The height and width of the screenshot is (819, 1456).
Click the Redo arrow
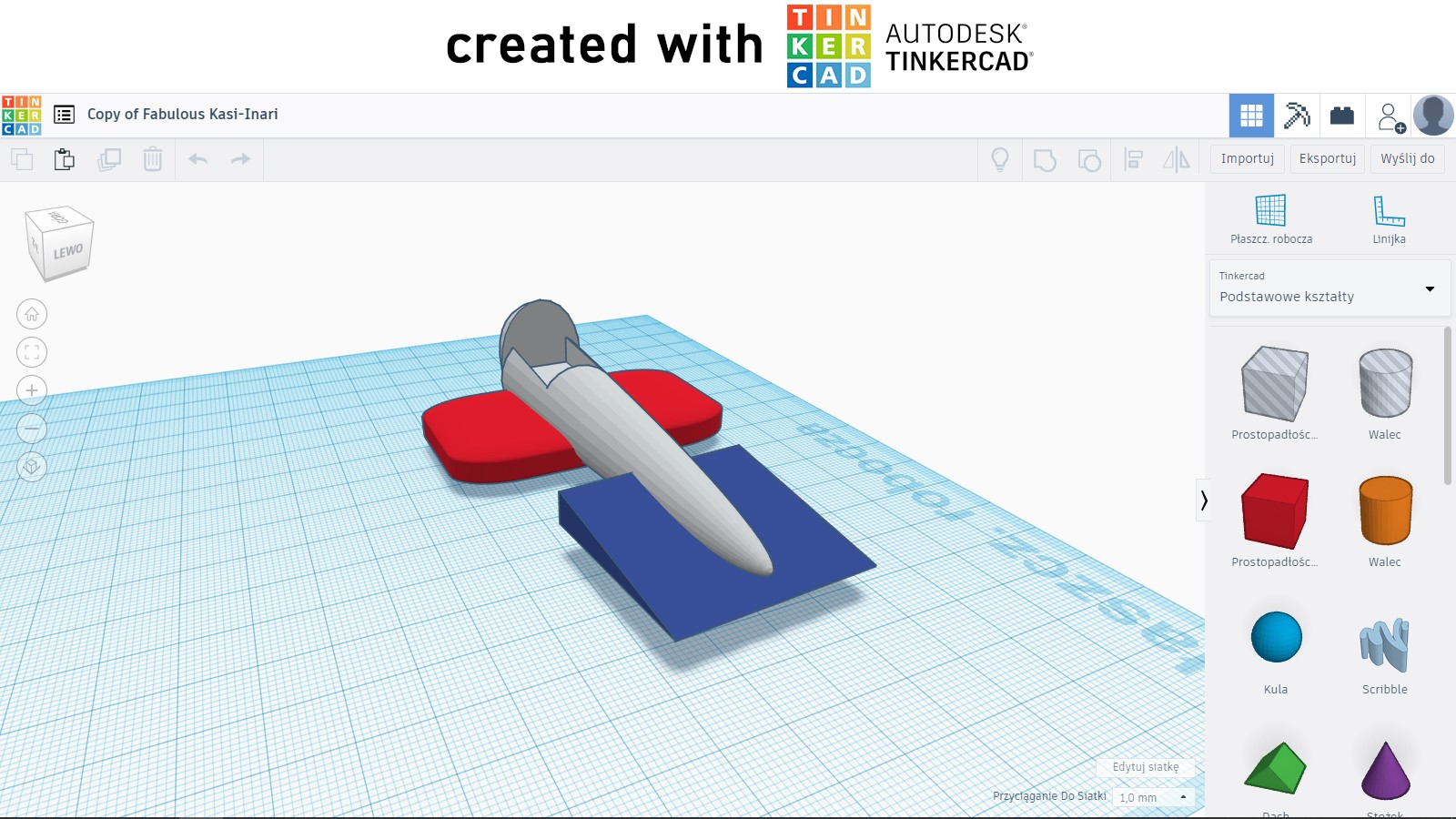(x=240, y=159)
